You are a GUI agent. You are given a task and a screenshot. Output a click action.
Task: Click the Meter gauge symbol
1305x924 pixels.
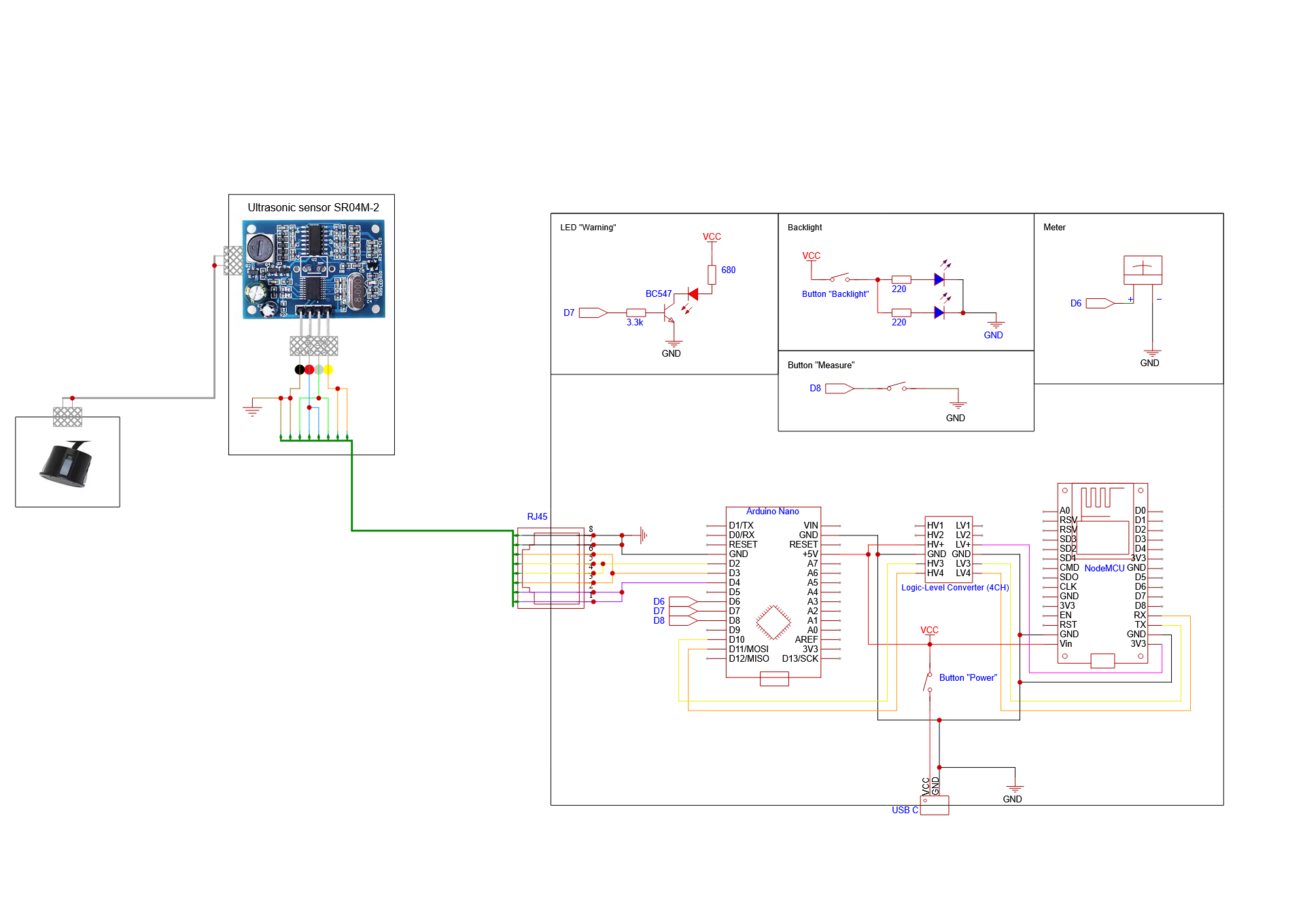(x=1143, y=270)
